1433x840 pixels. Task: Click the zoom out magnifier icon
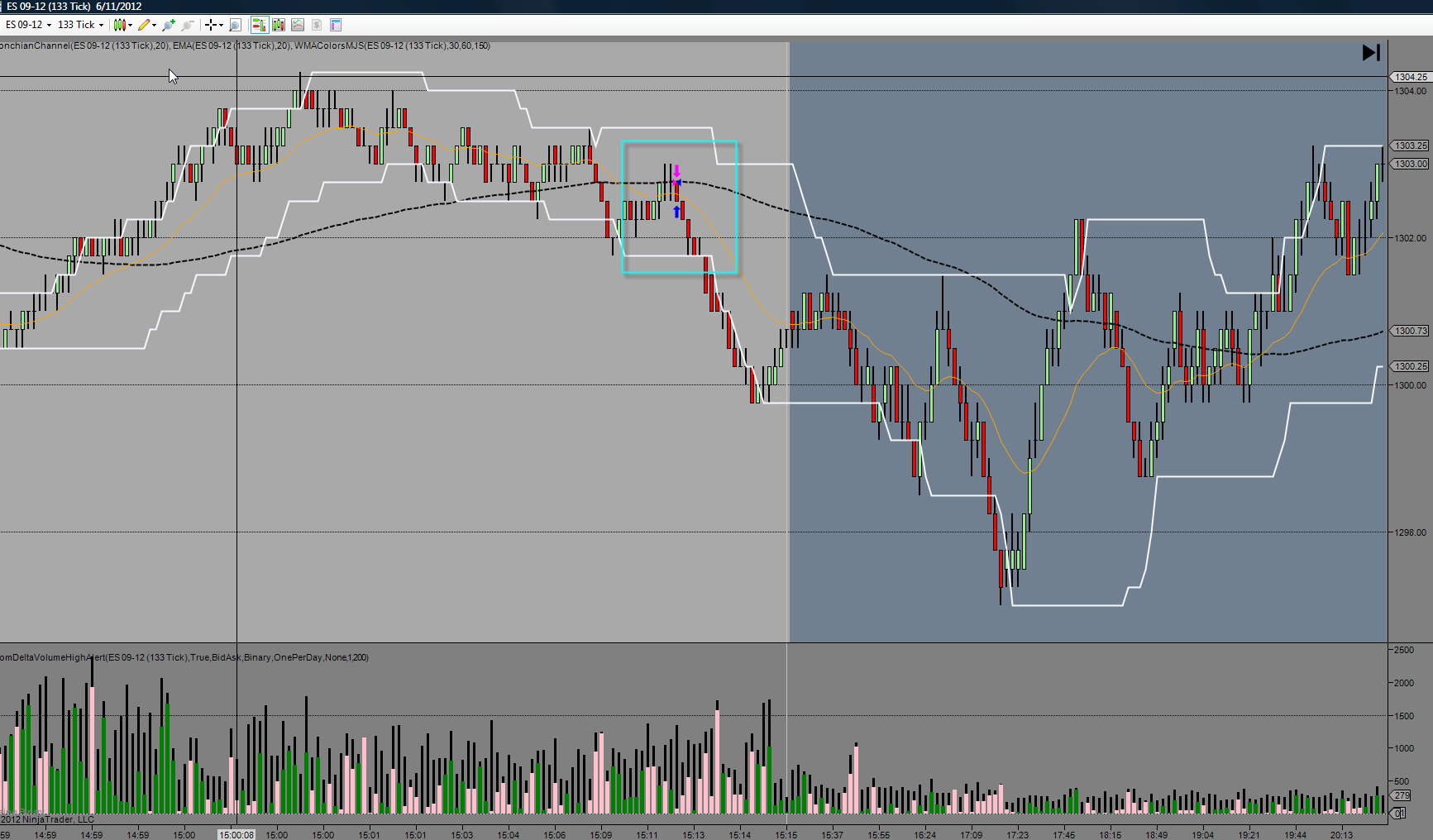point(188,25)
